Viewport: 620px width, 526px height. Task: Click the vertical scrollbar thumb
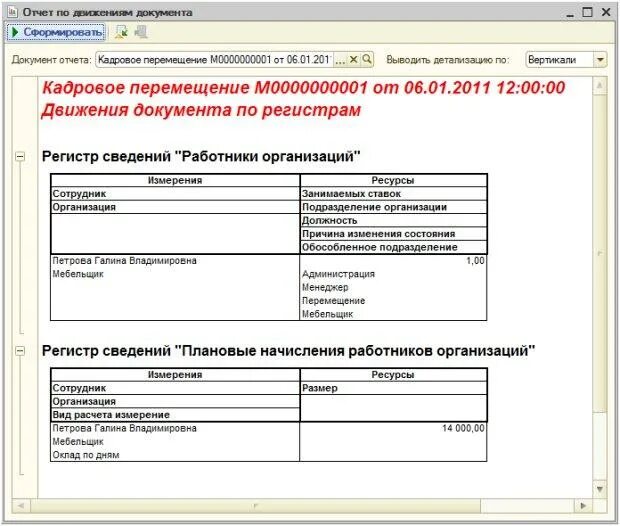point(599,253)
